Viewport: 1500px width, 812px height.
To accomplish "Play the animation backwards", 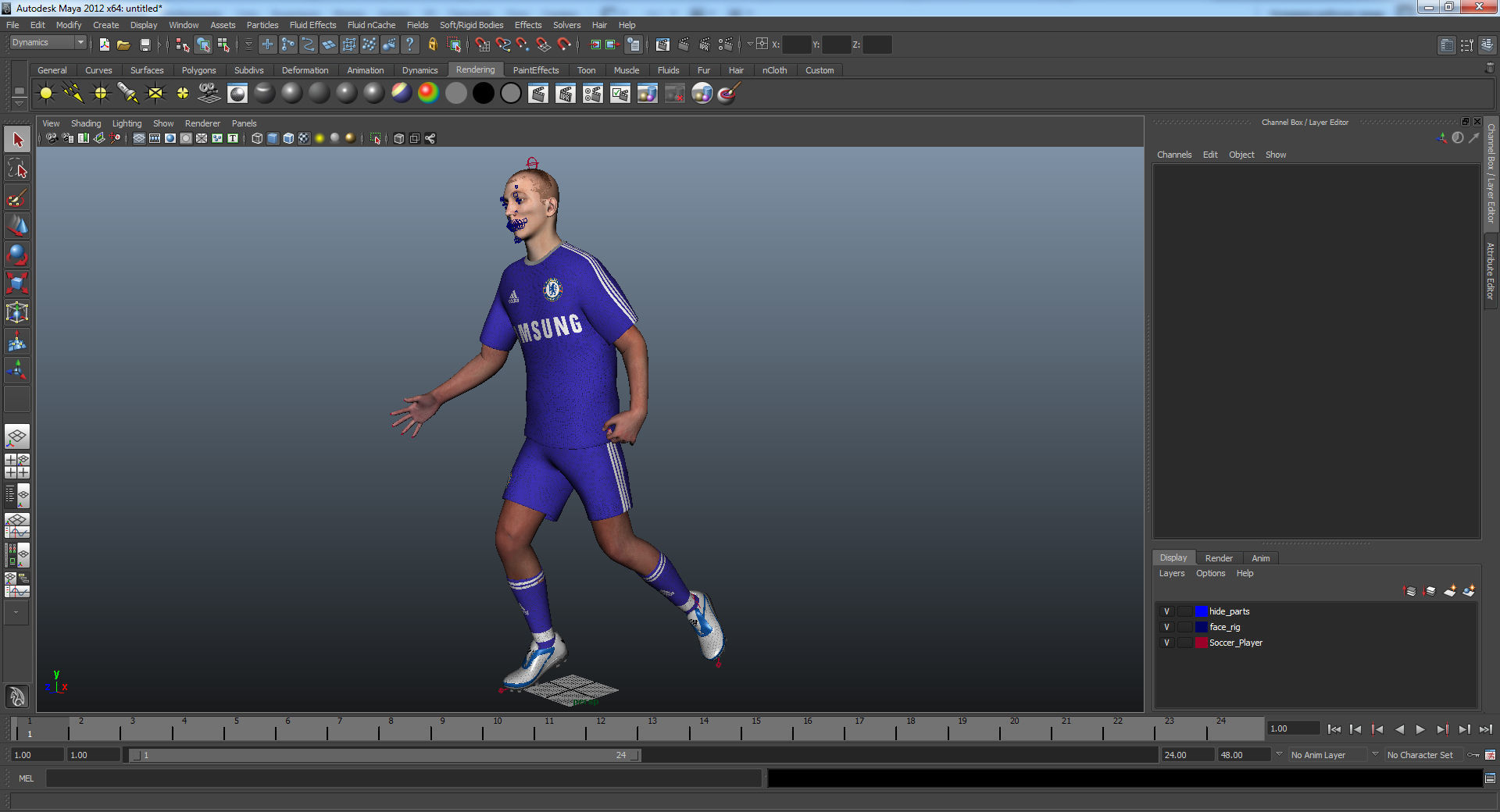I will coord(1399,729).
